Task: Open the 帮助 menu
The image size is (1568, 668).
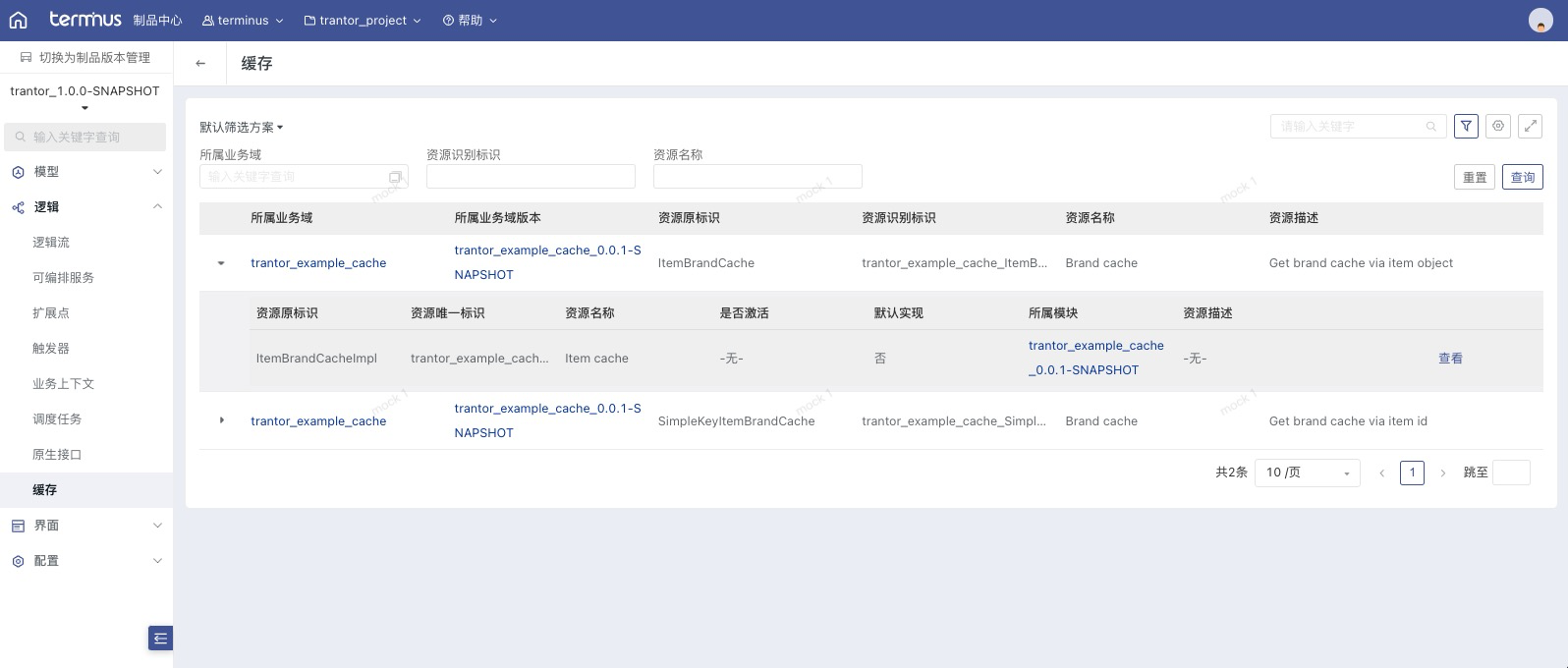Action: pyautogui.click(x=470, y=20)
